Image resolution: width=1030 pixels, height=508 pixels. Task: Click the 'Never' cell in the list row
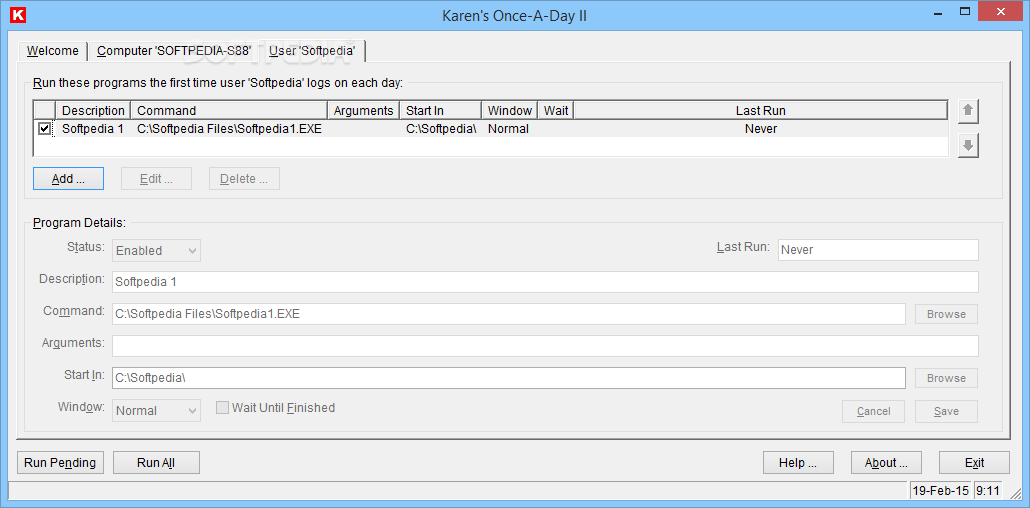pyautogui.click(x=761, y=129)
